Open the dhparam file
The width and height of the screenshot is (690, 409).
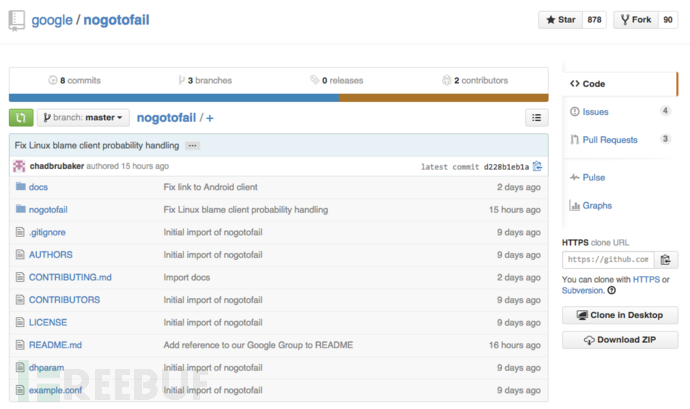46,368
